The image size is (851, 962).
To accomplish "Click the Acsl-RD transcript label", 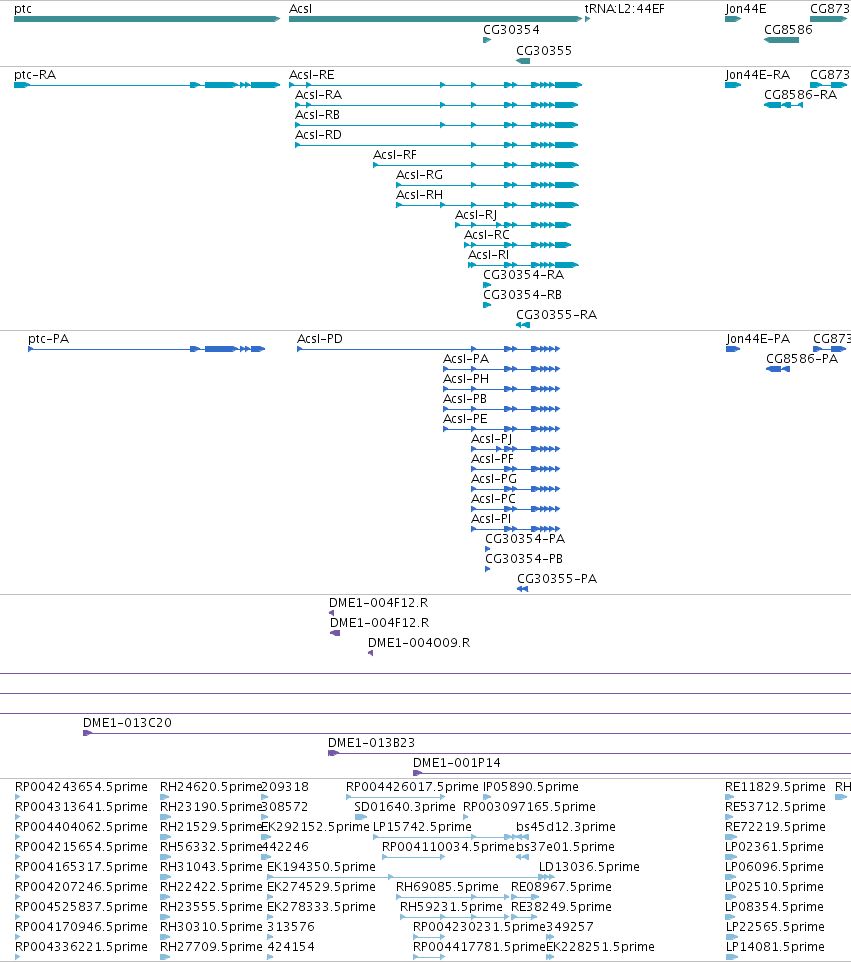I will coord(318,135).
